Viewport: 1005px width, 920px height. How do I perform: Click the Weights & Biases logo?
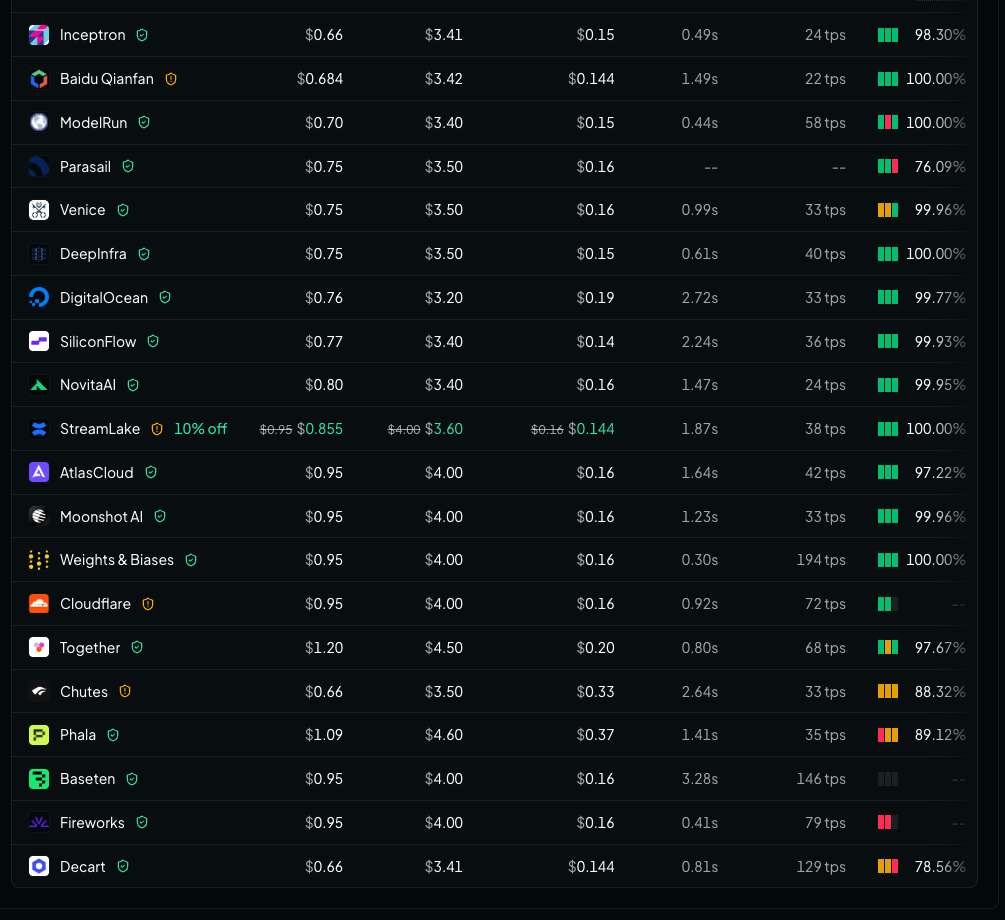pyautogui.click(x=38, y=560)
